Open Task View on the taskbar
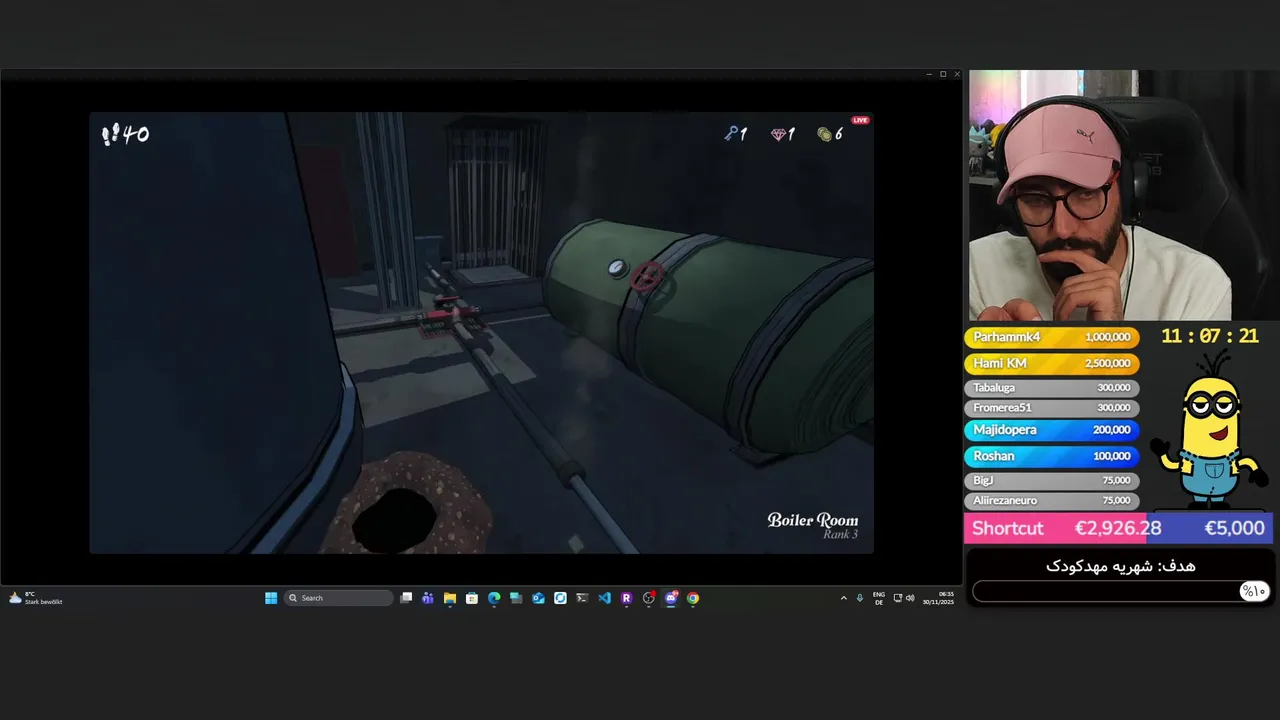The image size is (1280, 720). (406, 598)
